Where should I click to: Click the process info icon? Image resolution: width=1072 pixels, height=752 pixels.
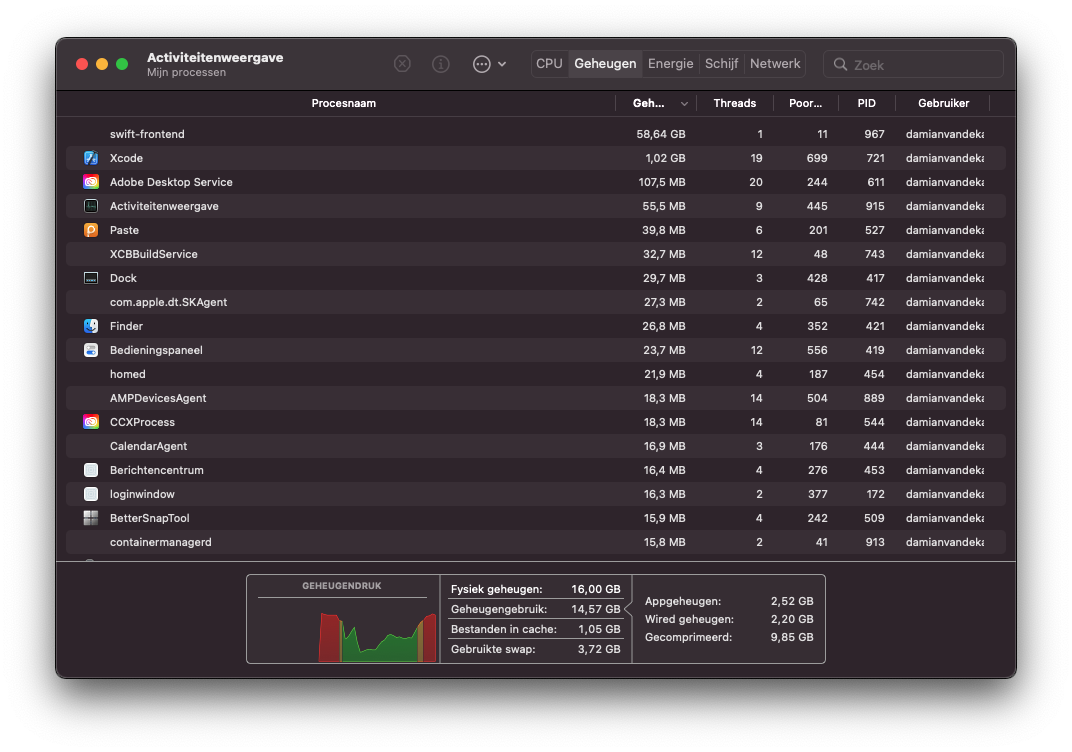click(440, 64)
